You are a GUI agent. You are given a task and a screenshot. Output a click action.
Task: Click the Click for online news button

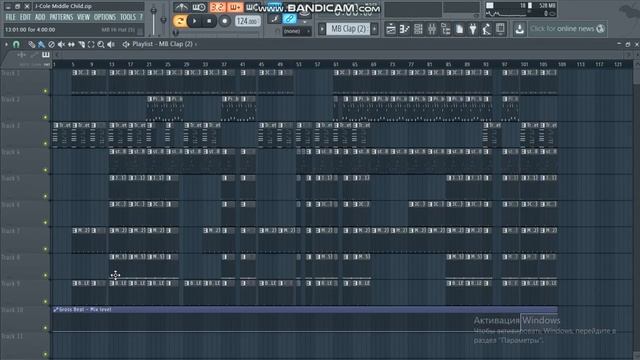pyautogui.click(x=567, y=29)
